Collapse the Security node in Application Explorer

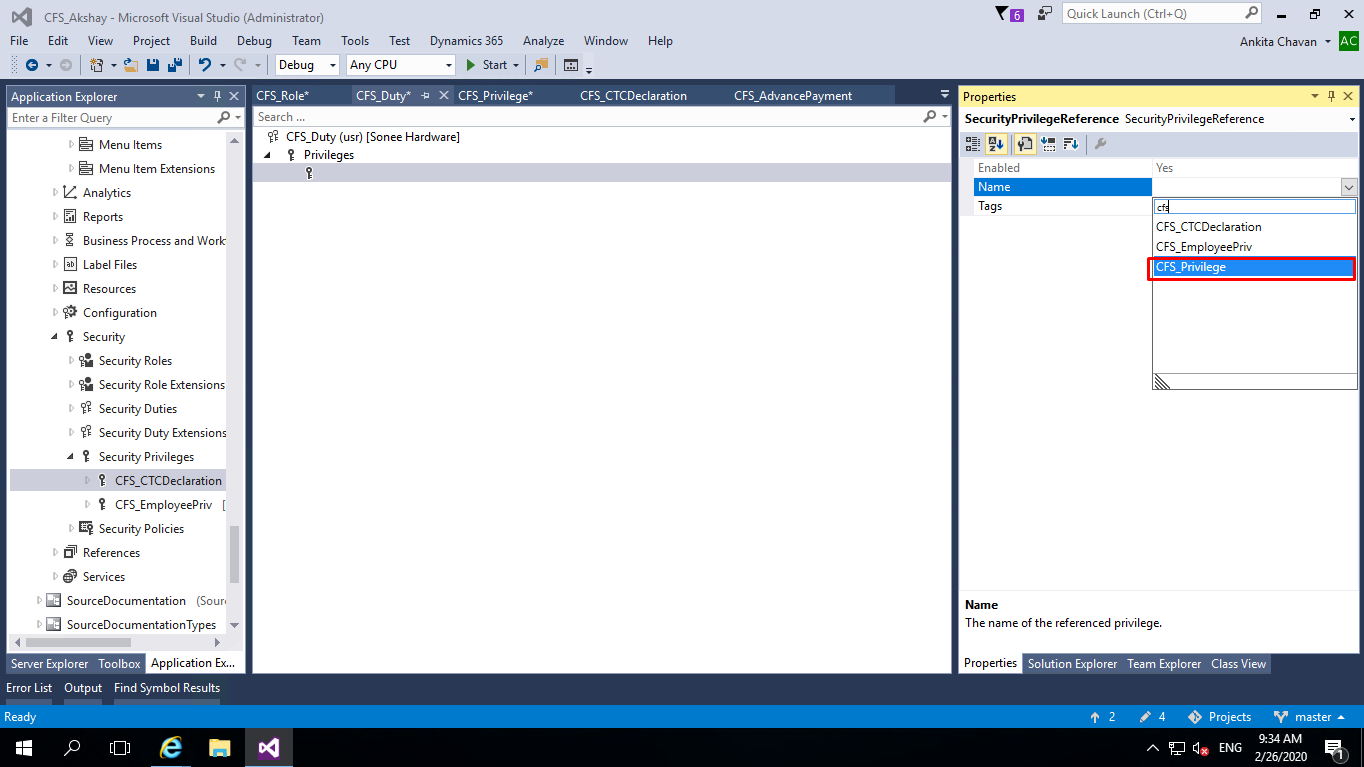point(54,337)
